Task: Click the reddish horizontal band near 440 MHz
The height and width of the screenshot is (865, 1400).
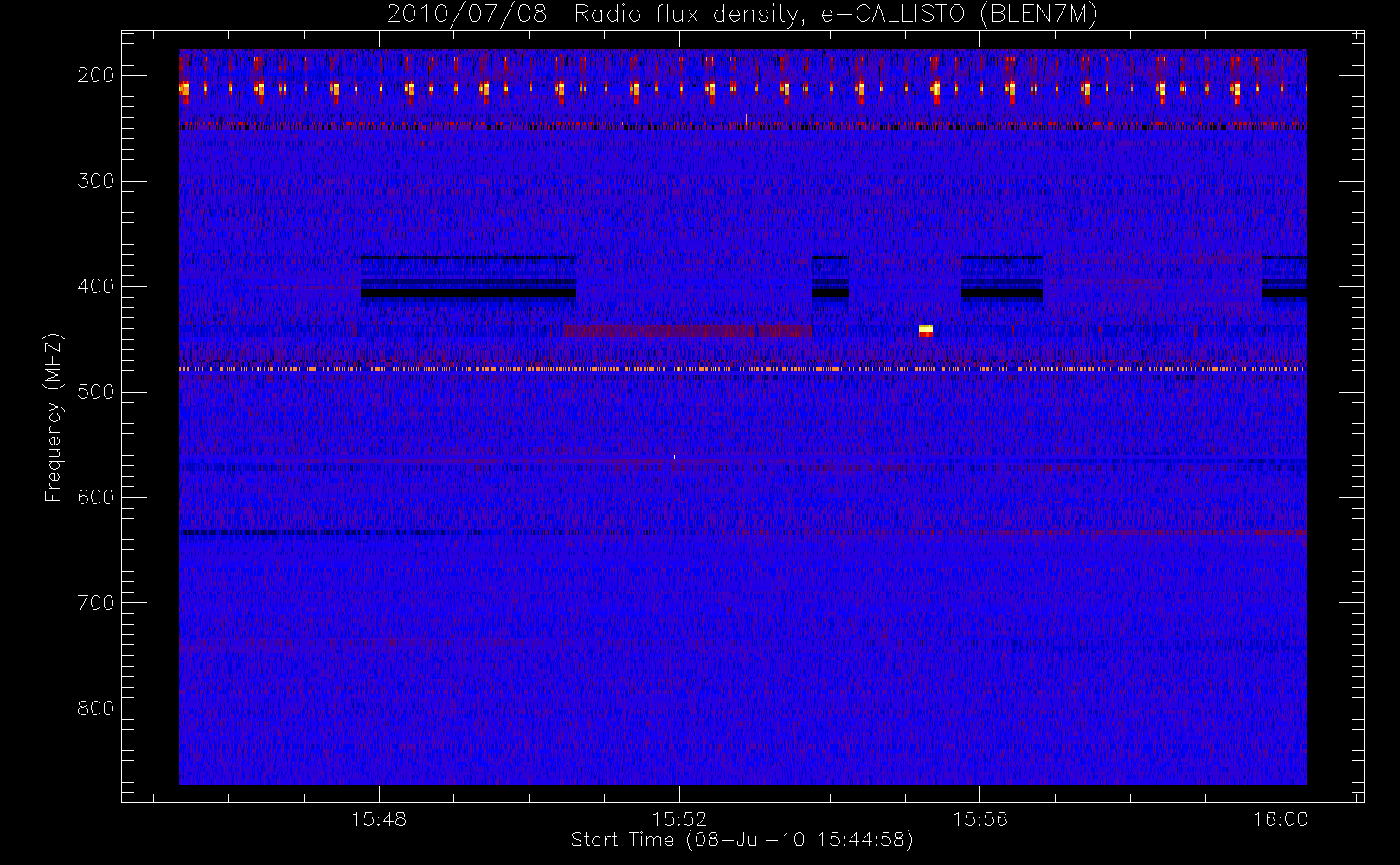Action: (688, 330)
